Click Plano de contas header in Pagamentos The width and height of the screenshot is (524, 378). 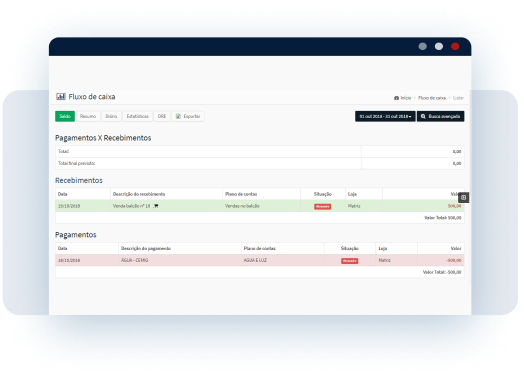[260, 248]
